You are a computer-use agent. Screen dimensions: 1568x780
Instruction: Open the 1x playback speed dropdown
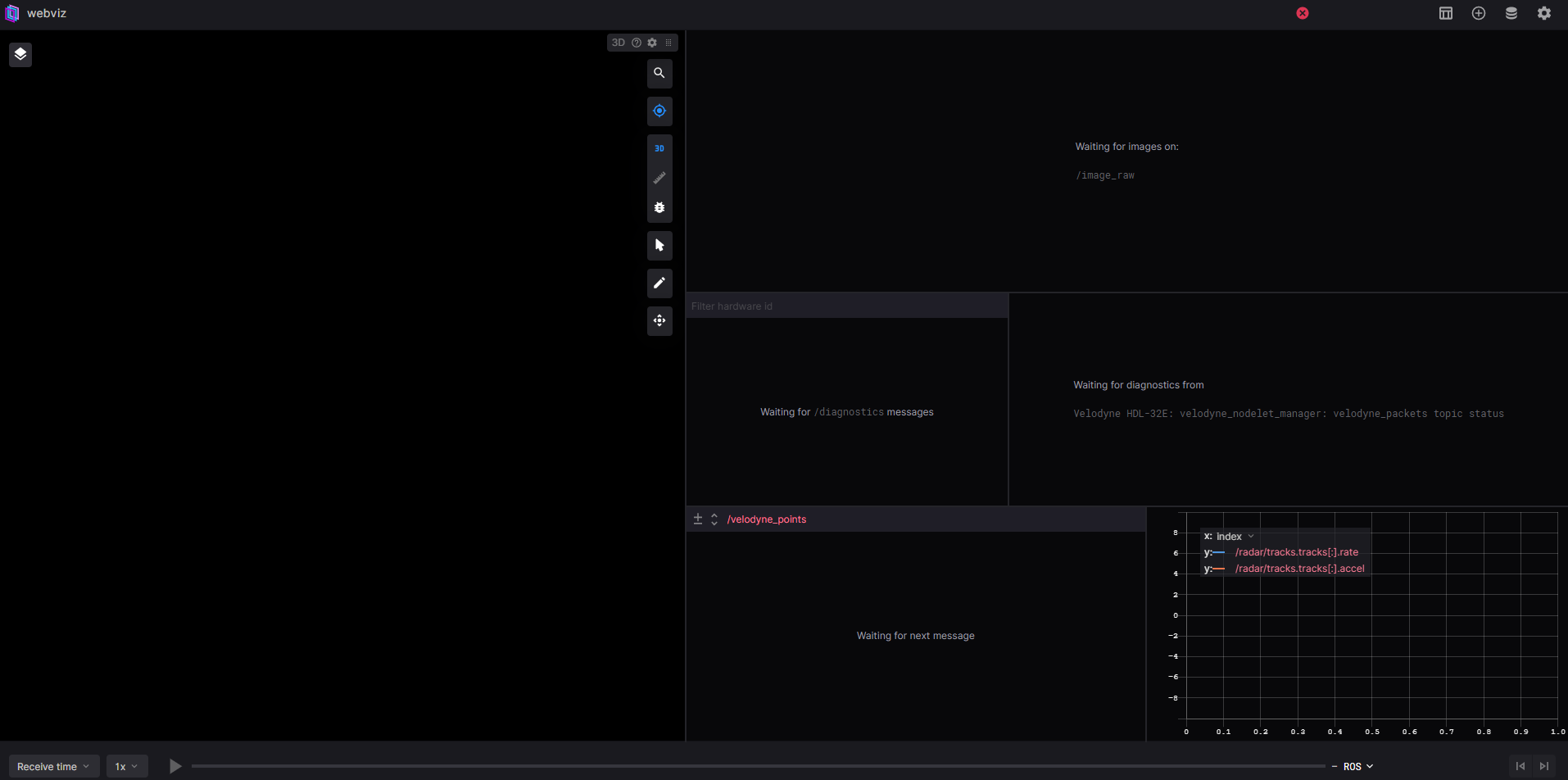pos(127,765)
